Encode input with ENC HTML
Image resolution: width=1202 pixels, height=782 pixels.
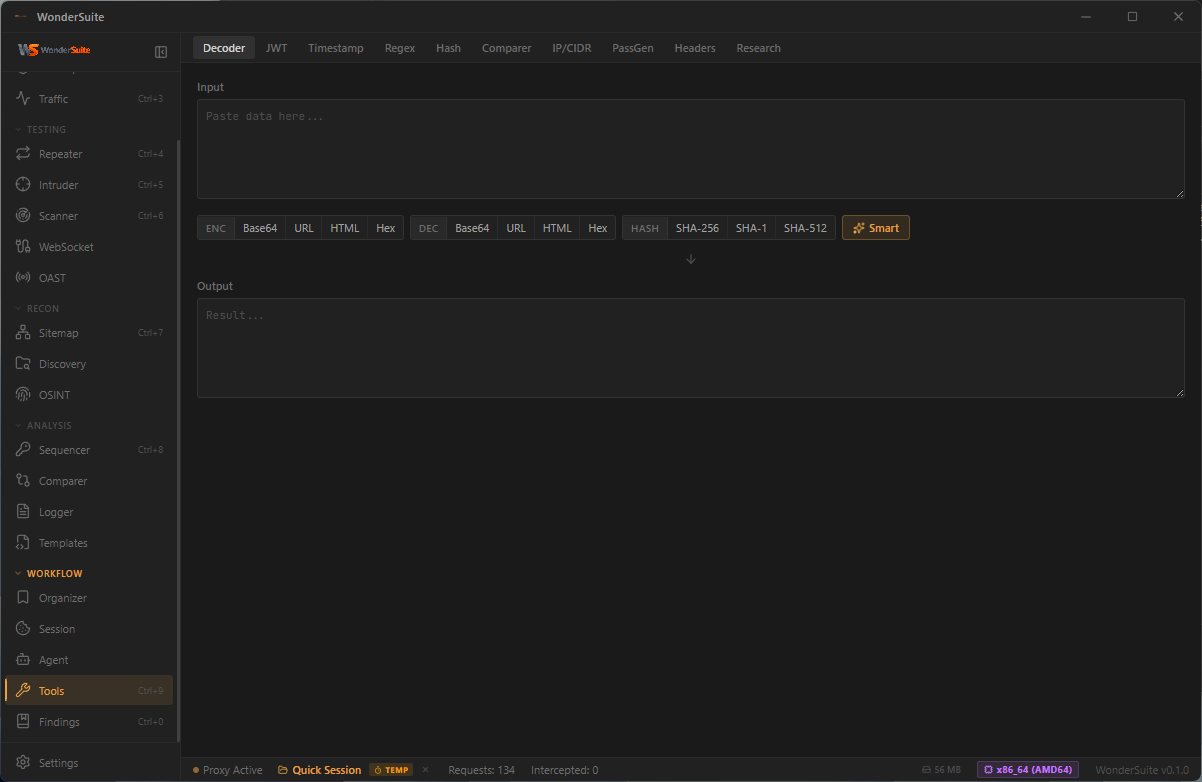point(345,228)
